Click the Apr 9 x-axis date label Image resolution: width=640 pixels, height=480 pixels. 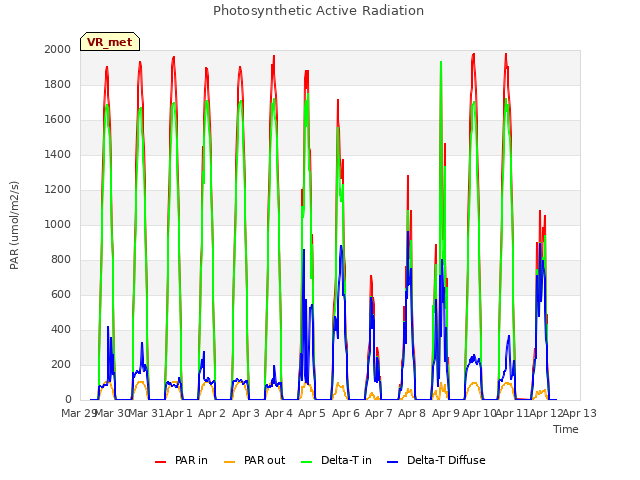[446, 413]
